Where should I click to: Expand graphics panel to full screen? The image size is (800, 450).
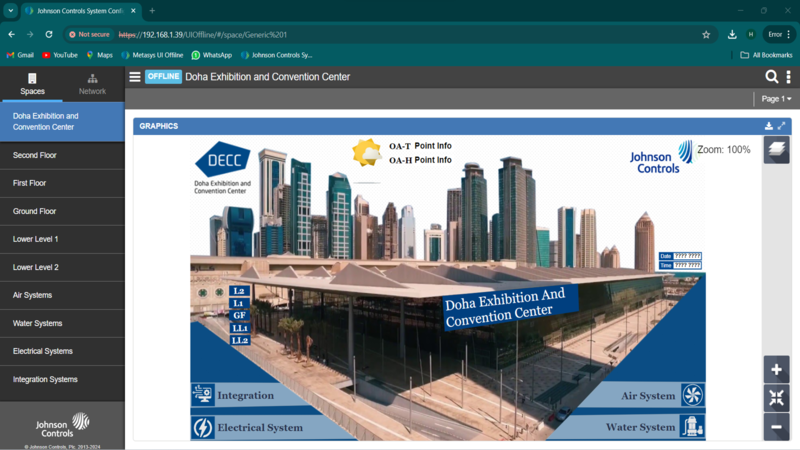(x=782, y=126)
